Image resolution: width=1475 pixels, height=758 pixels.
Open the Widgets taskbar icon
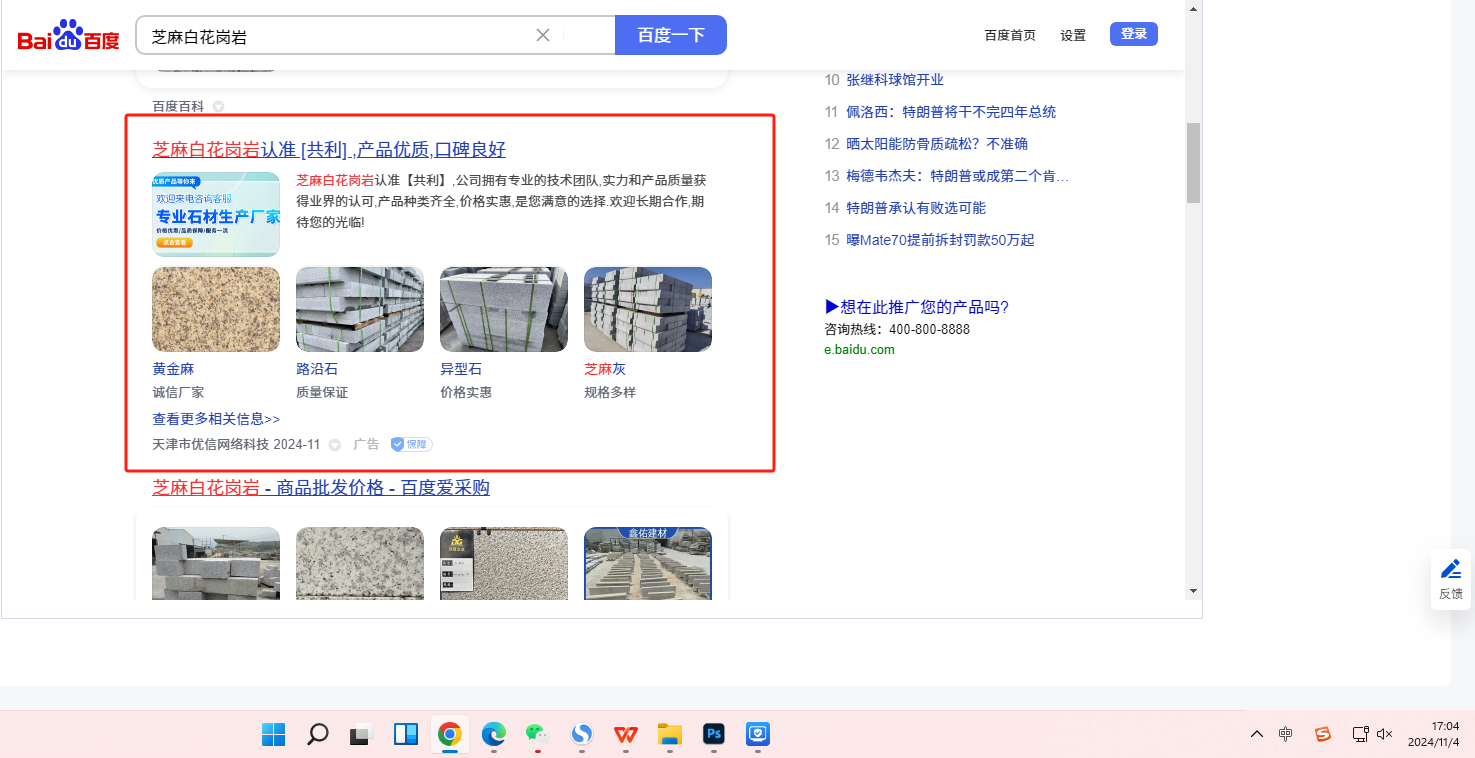click(405, 735)
